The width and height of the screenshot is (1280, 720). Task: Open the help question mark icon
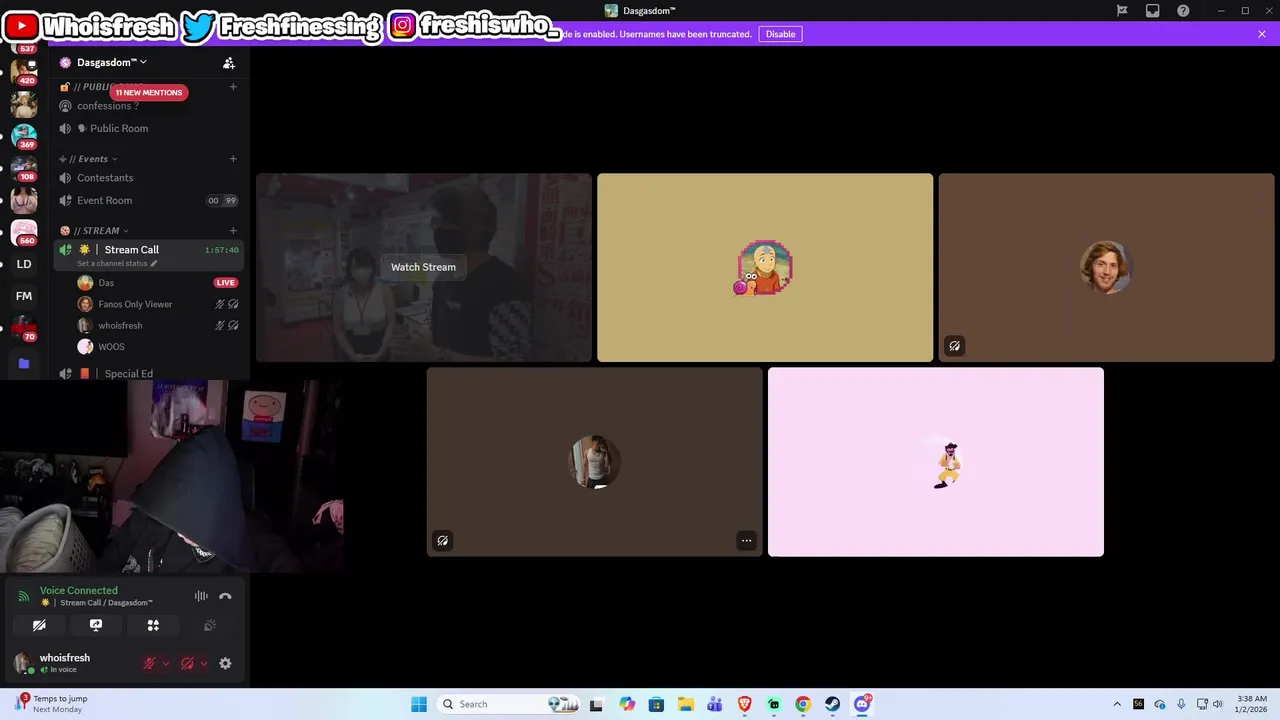point(1183,11)
